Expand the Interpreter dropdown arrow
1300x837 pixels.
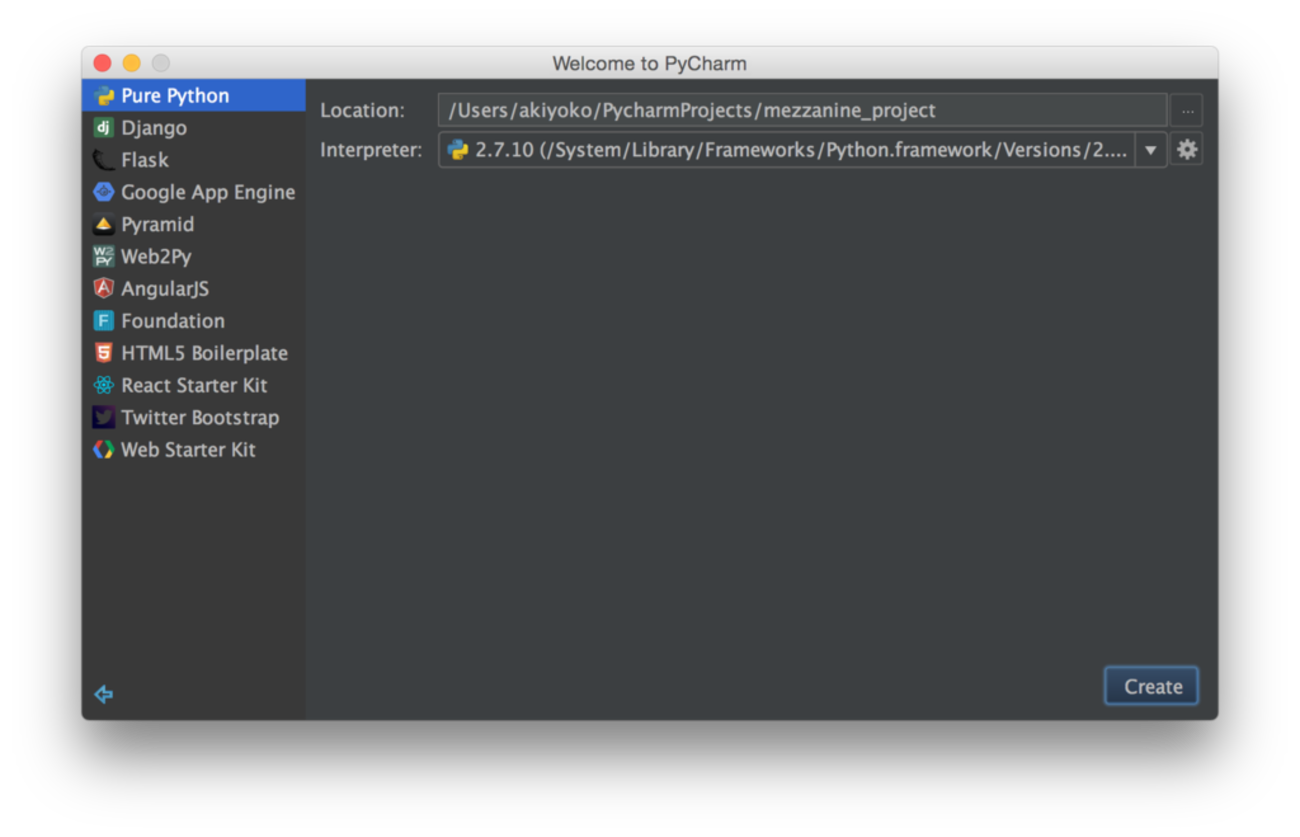point(1151,150)
